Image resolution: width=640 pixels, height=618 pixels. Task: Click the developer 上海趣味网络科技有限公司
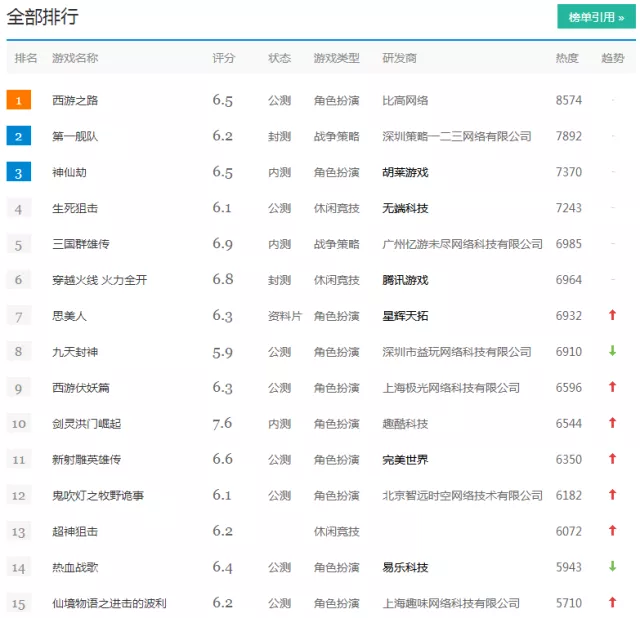[451, 603]
